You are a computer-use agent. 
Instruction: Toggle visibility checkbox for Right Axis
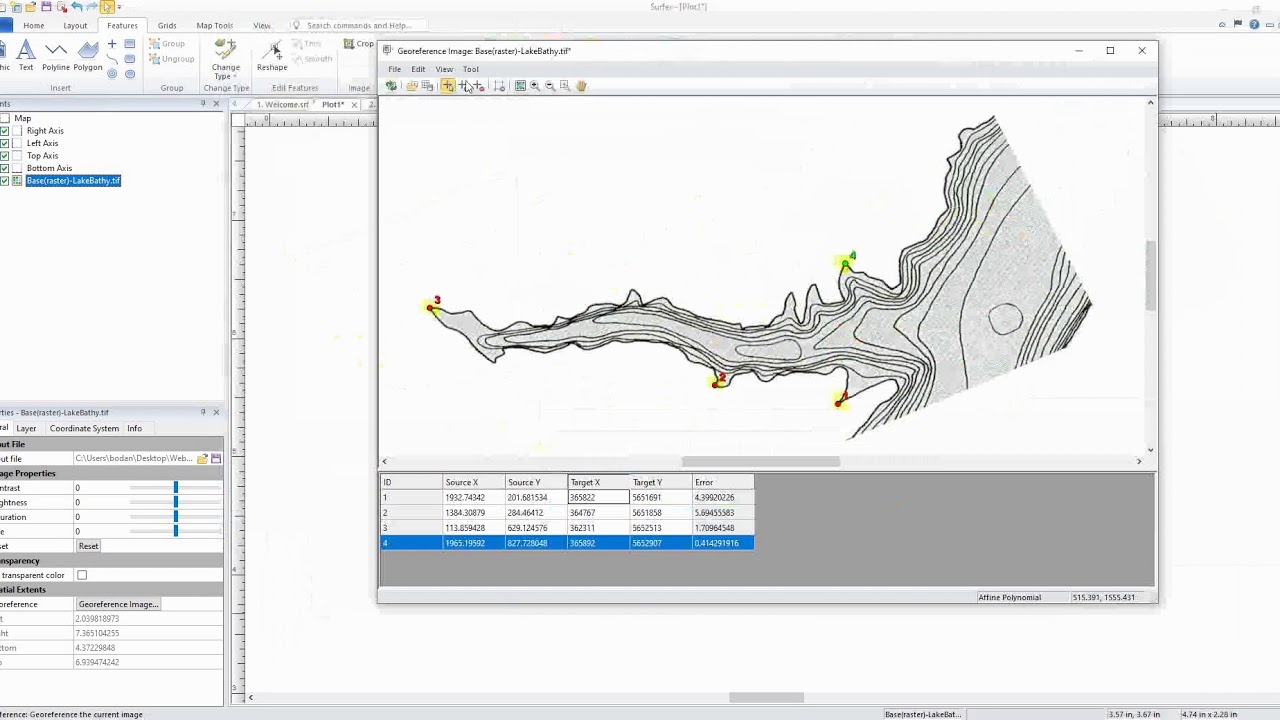pyautogui.click(x=5, y=131)
